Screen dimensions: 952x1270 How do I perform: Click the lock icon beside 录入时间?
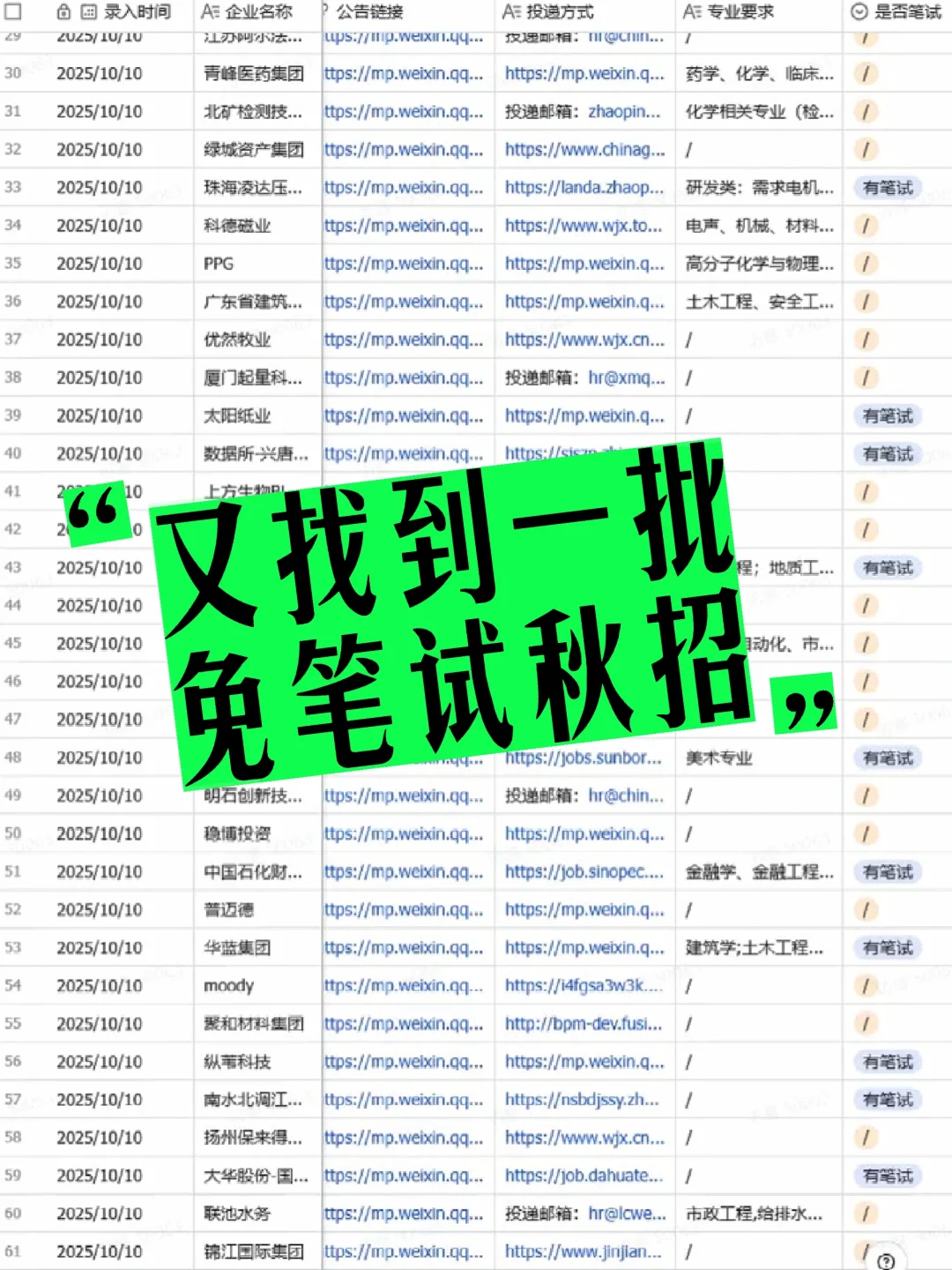coord(63,11)
